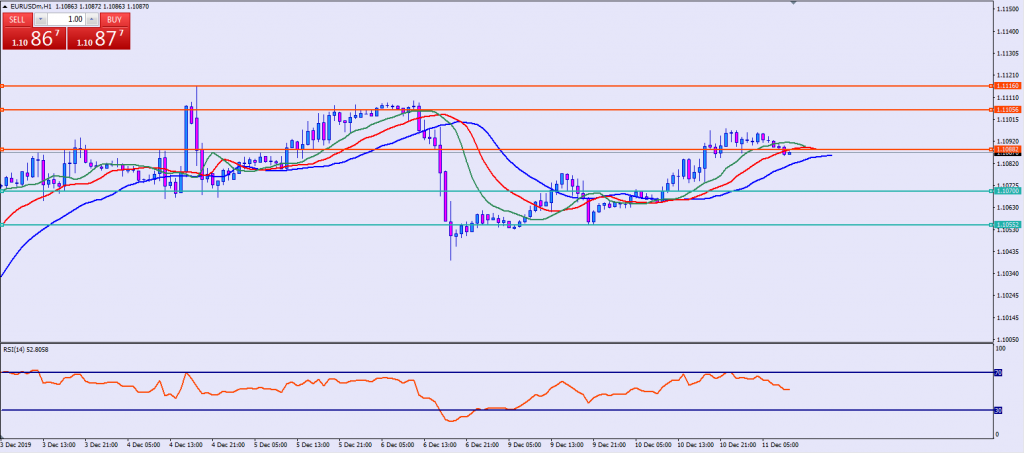Image resolution: width=1024 pixels, height=453 pixels.
Task: Click the RSI level 70 label
Action: click(997, 373)
